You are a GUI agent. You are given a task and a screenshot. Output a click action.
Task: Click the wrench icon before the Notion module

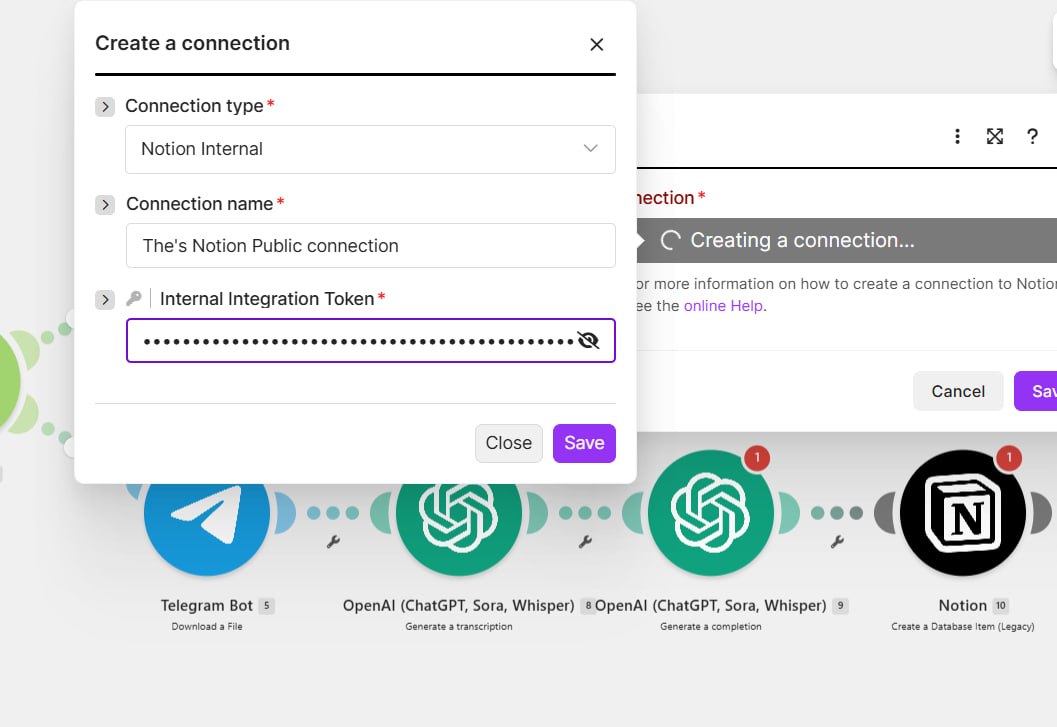pos(837,542)
